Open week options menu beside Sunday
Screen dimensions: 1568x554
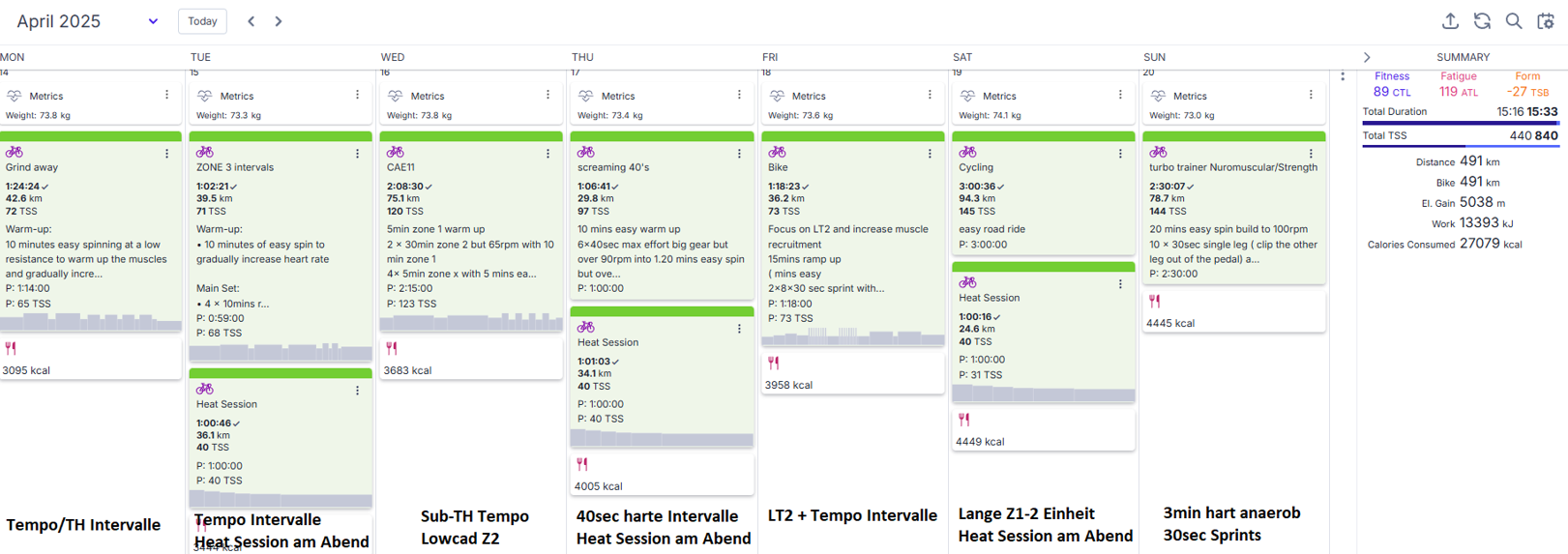(1343, 76)
